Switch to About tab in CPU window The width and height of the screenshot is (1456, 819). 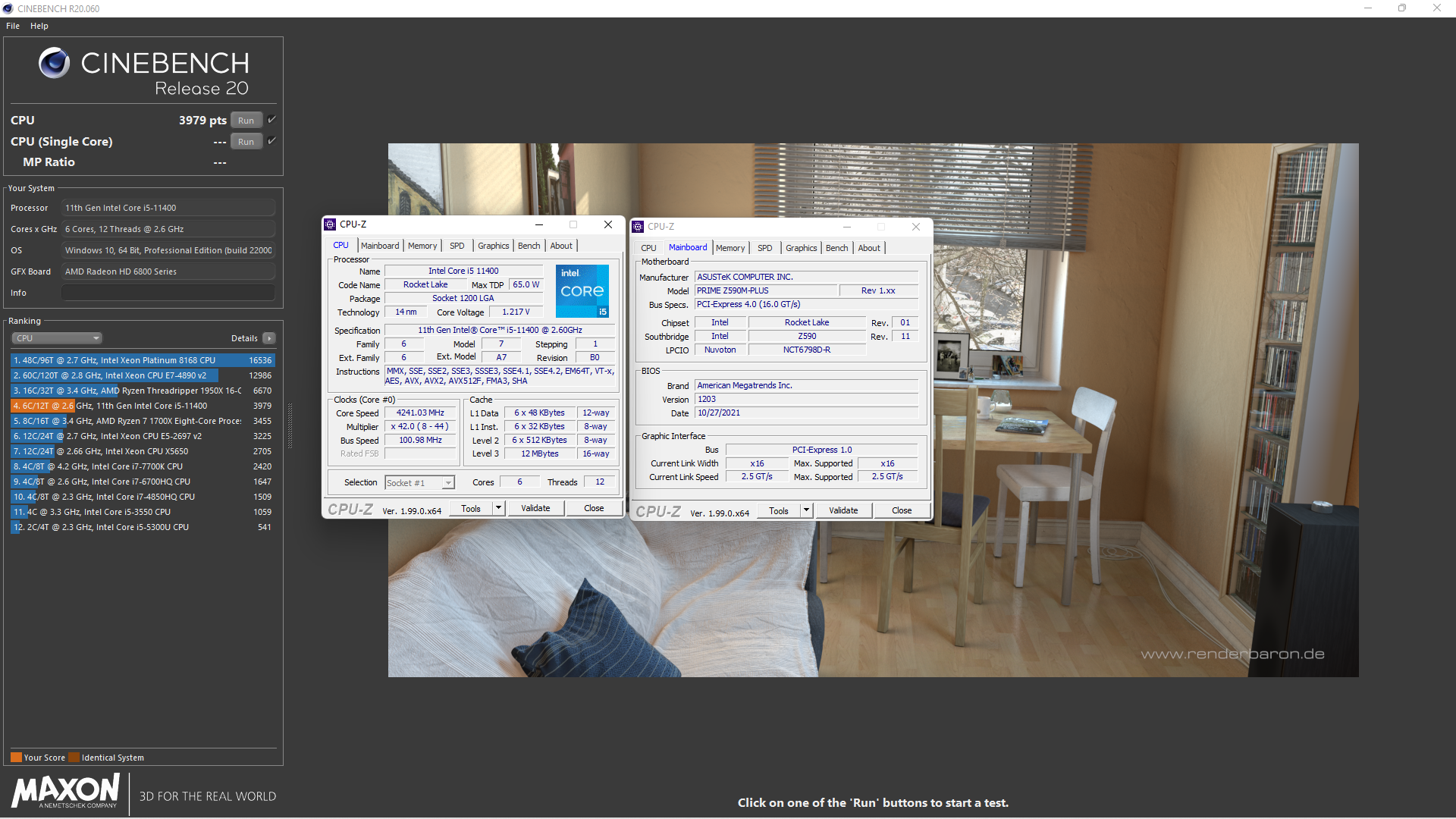tap(561, 246)
